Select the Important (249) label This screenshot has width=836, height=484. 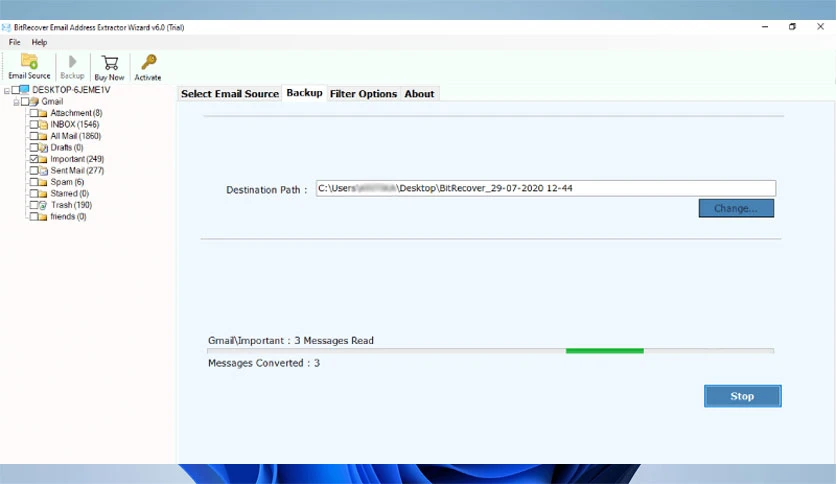point(77,159)
